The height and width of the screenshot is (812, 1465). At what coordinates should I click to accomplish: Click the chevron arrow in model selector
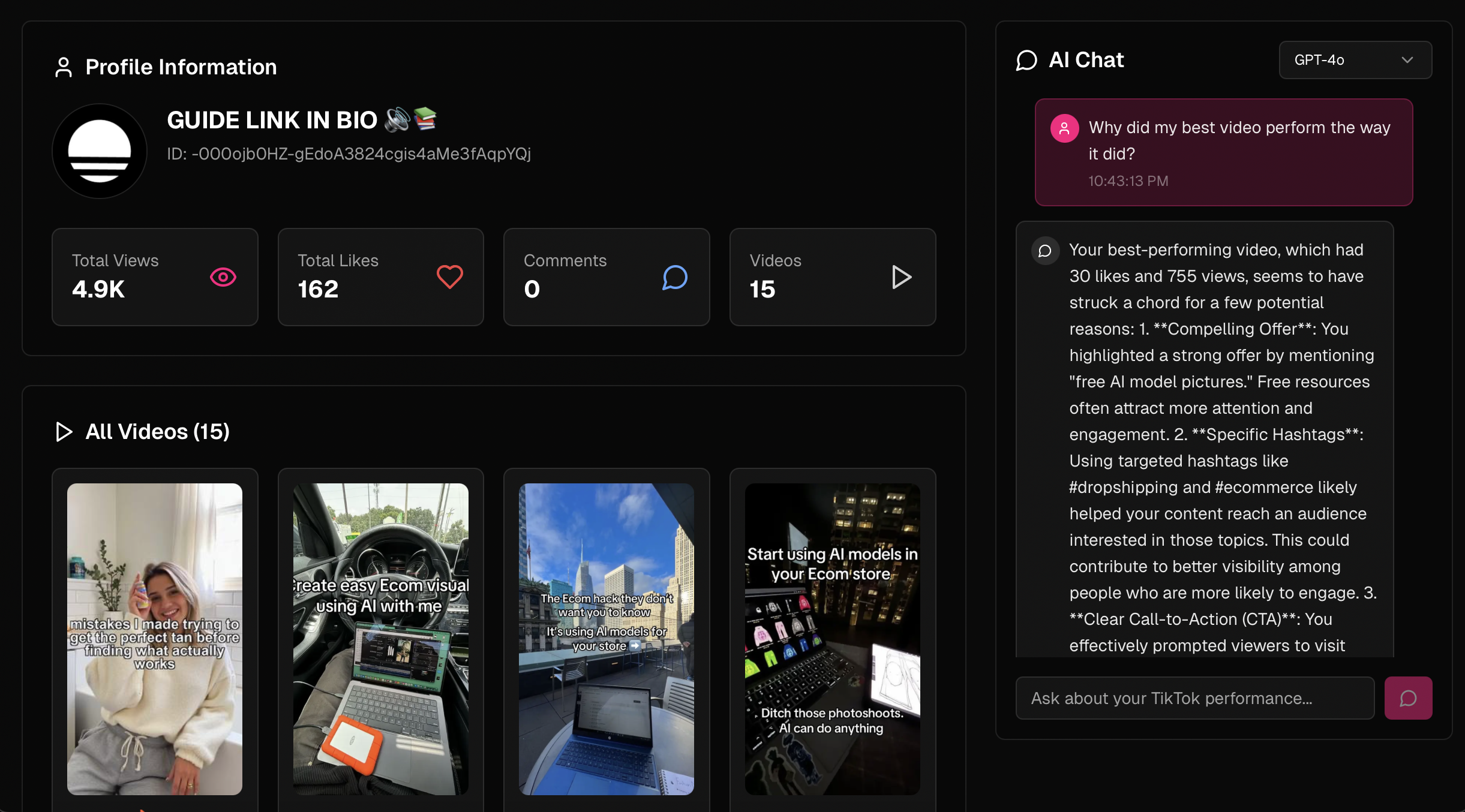[x=1407, y=60]
